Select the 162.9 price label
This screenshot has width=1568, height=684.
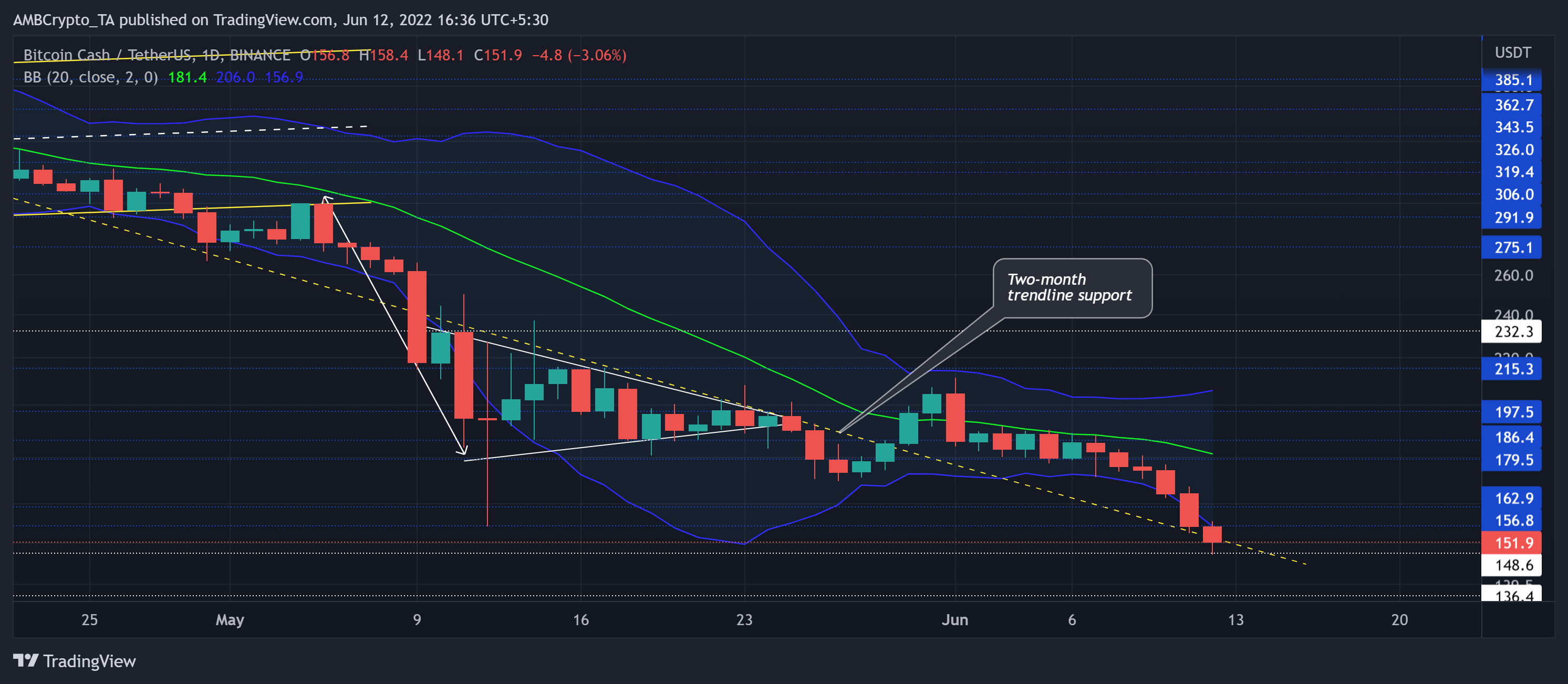1511,498
